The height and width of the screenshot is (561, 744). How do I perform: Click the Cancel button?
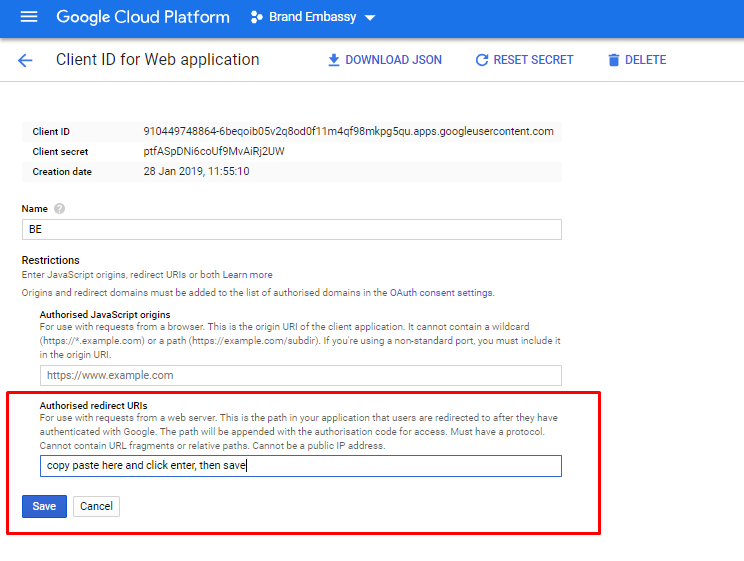(x=96, y=506)
